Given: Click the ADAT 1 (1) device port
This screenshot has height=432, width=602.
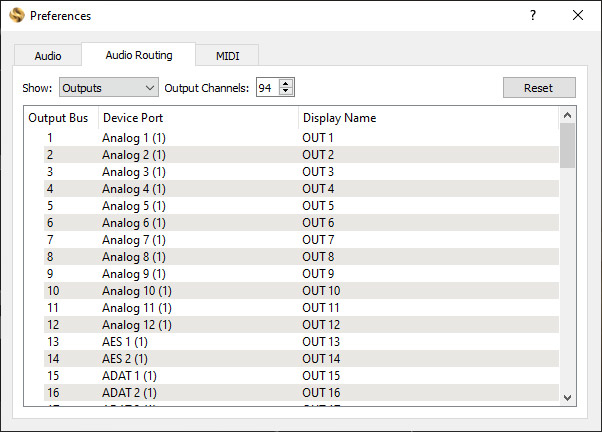Looking at the screenshot, I should click(129, 376).
